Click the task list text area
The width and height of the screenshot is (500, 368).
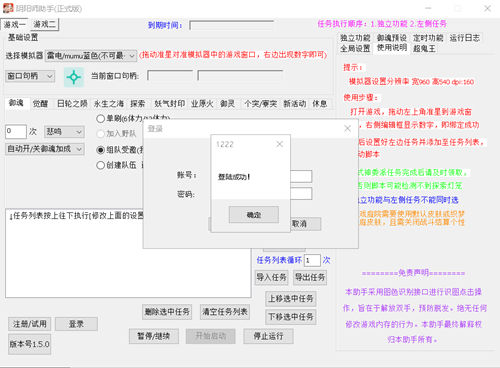(x=128, y=253)
